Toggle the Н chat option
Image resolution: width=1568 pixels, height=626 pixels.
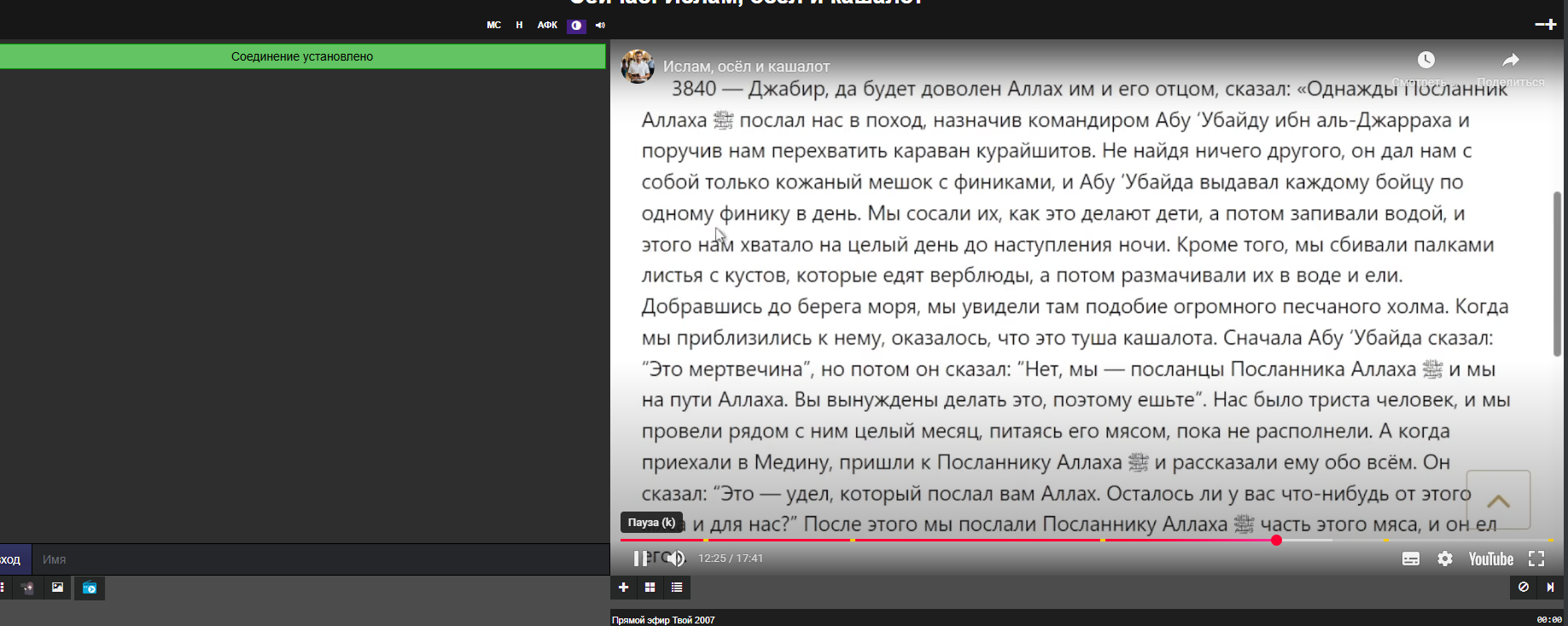point(519,26)
